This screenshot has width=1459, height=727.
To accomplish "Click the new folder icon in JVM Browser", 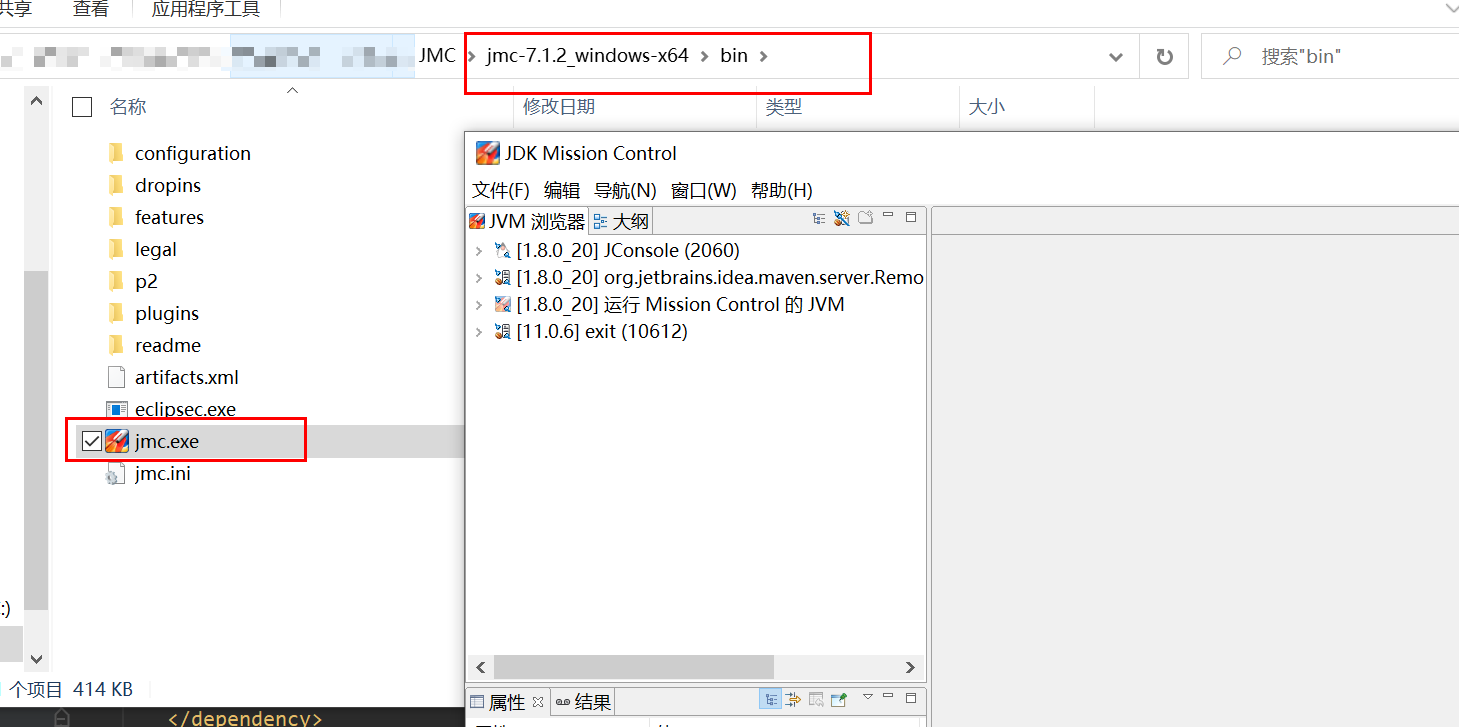I will [x=866, y=217].
